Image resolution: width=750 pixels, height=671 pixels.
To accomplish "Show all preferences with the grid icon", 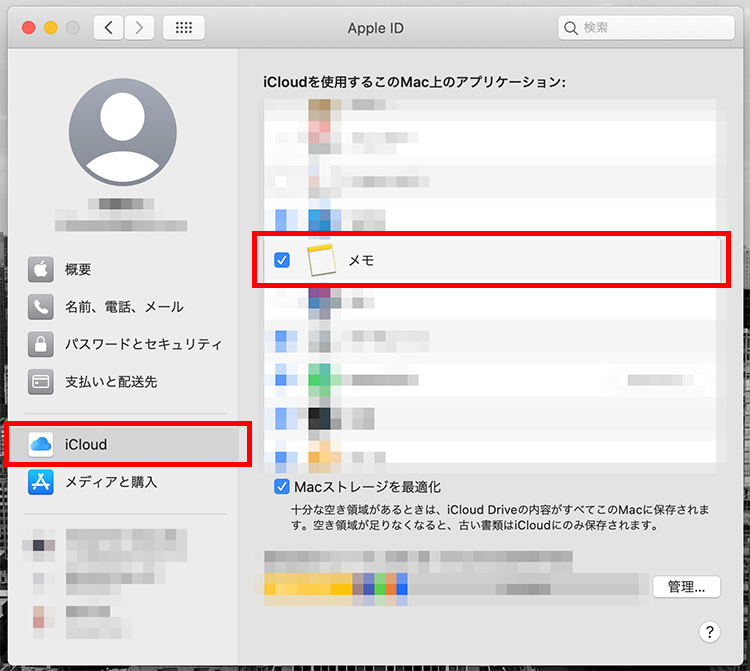I will (x=184, y=28).
